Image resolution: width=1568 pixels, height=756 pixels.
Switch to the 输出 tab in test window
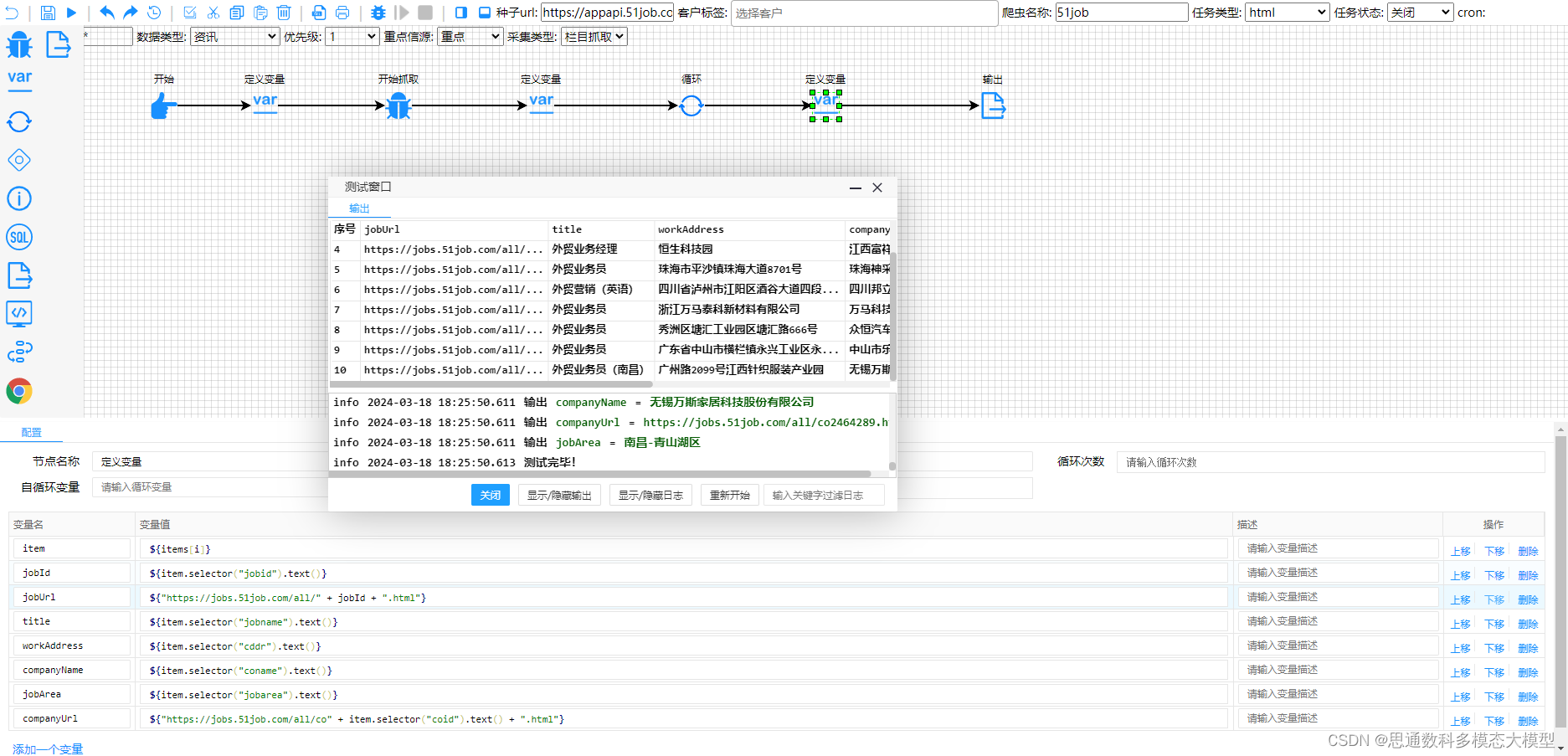359,208
